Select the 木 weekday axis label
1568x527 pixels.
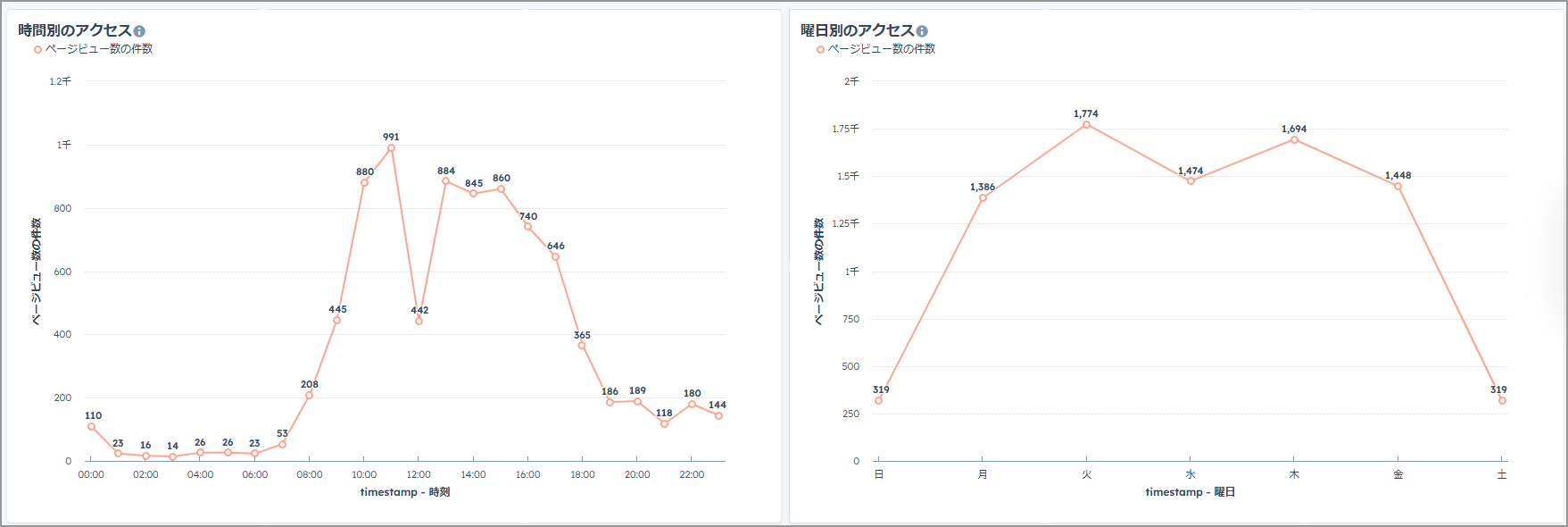[x=1294, y=474]
